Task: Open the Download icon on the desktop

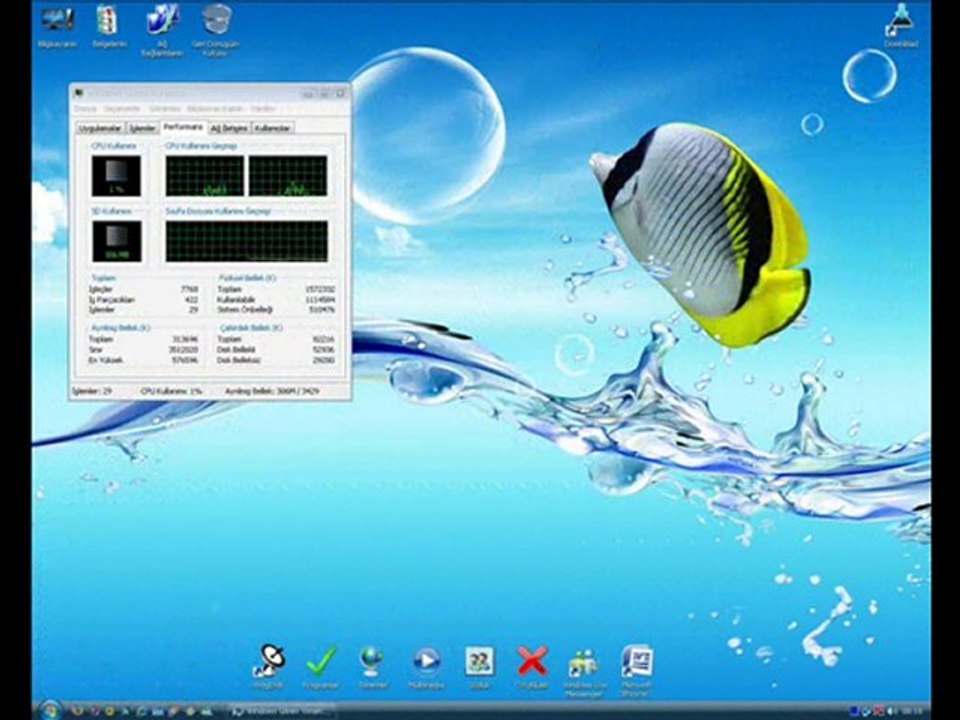Action: click(900, 26)
